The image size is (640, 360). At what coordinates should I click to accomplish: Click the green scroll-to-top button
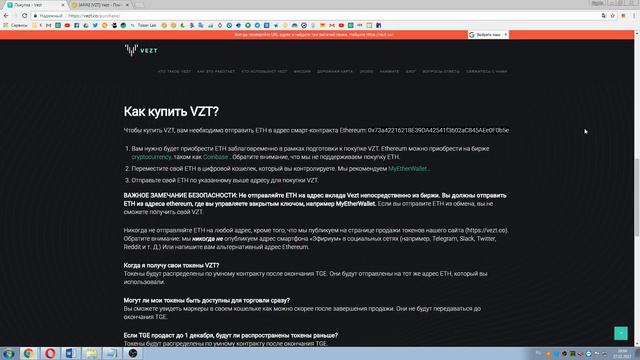[x=621, y=333]
